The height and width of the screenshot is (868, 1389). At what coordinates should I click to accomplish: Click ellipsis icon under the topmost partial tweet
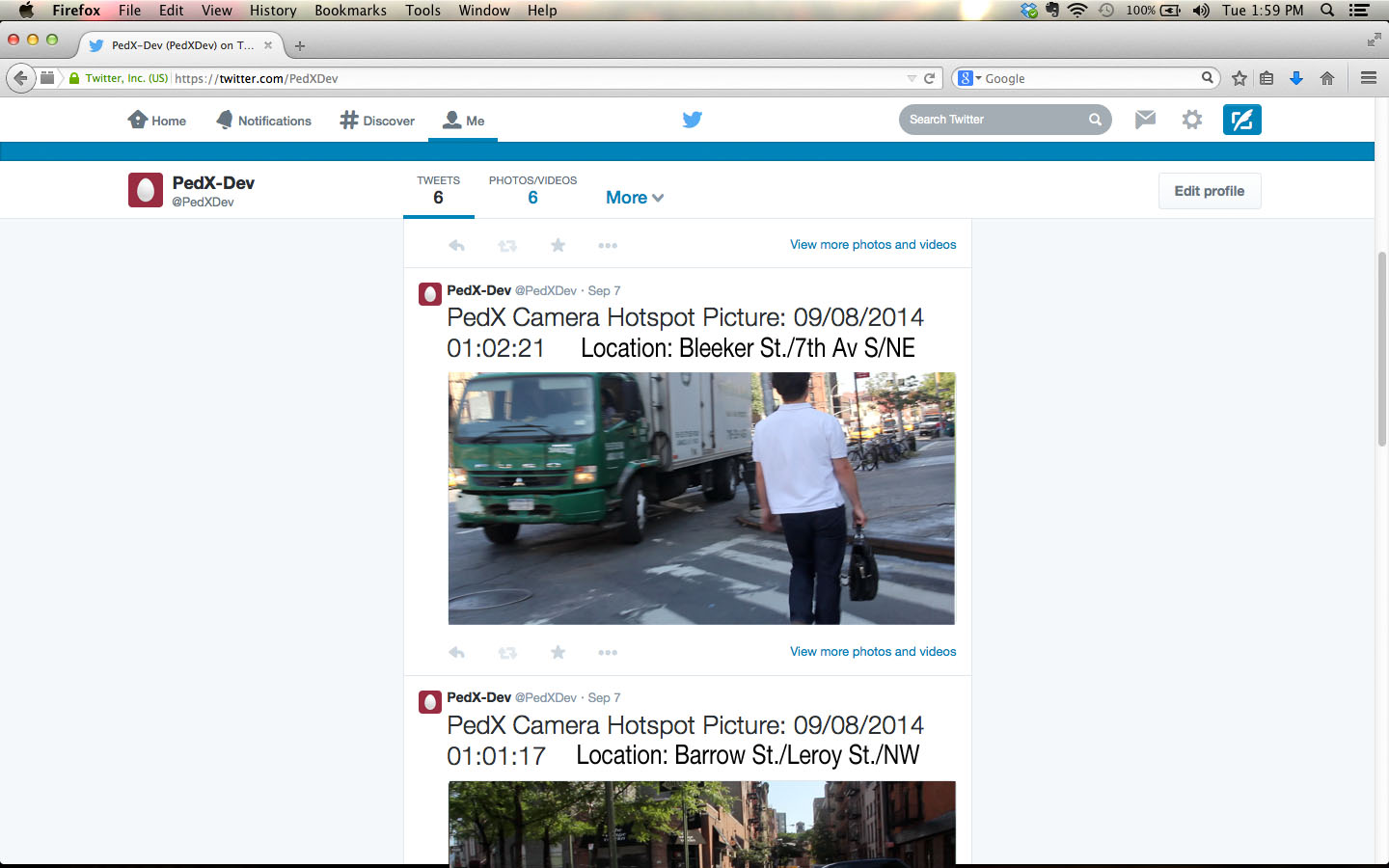click(x=608, y=246)
